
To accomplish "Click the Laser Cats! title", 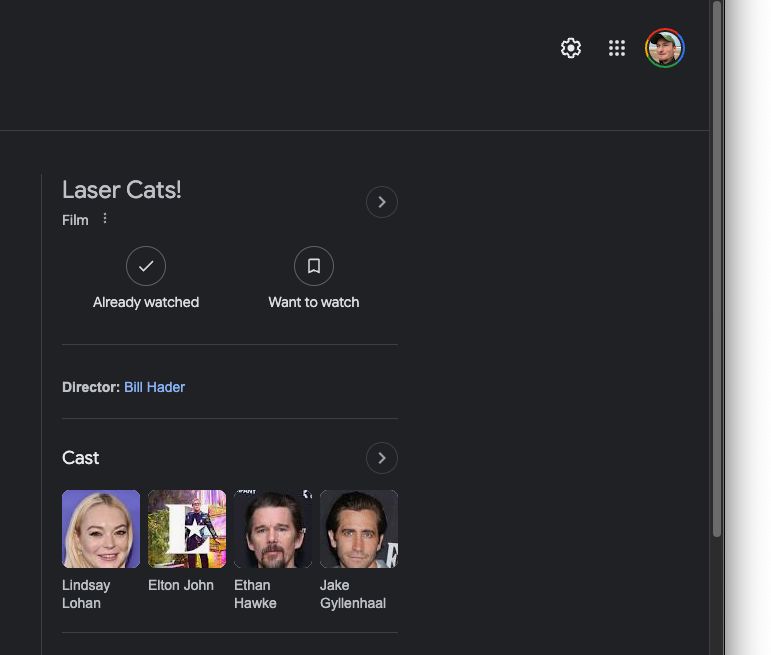I will pyautogui.click(x=122, y=190).
